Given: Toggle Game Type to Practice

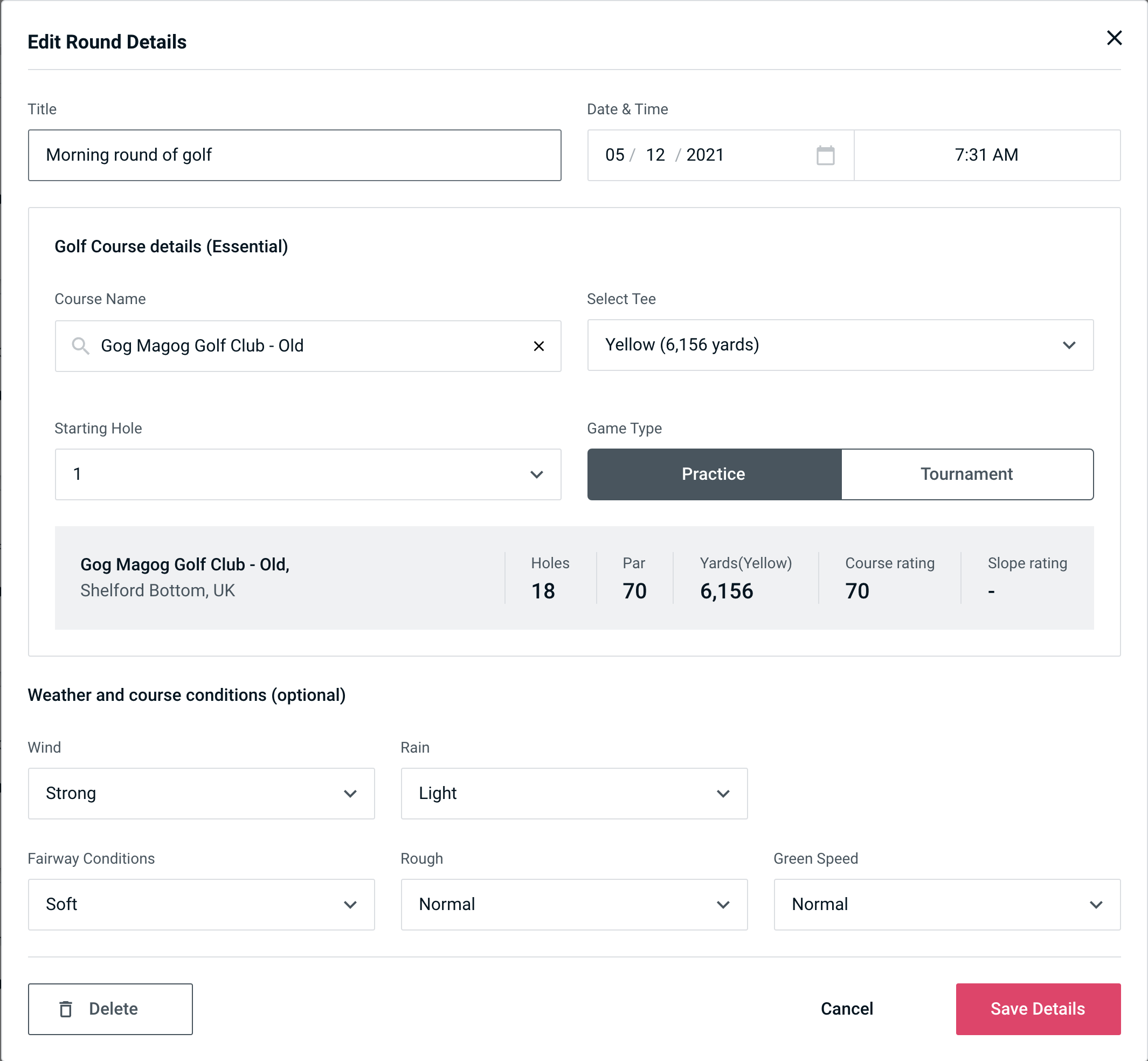Looking at the screenshot, I should [x=713, y=474].
